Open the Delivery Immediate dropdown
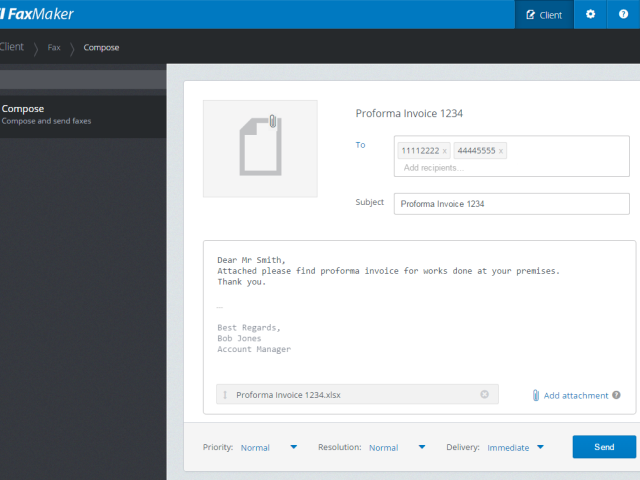Image resolution: width=640 pixels, height=480 pixels. (540, 447)
